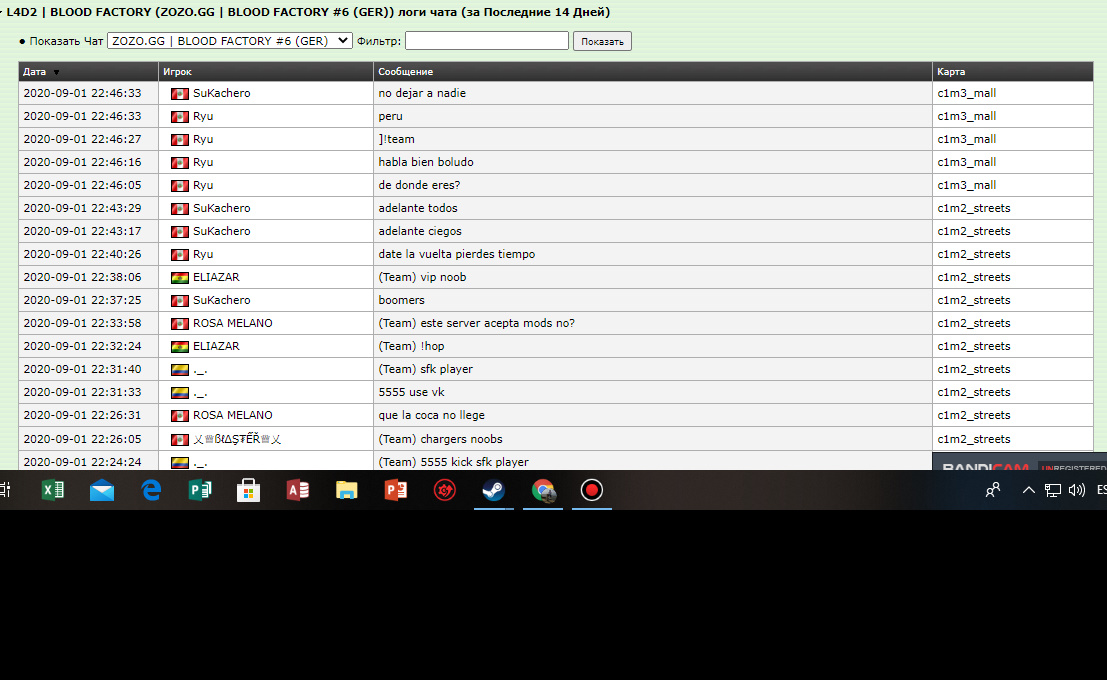Sort the table by Дата column
The height and width of the screenshot is (680, 1107).
point(35,72)
